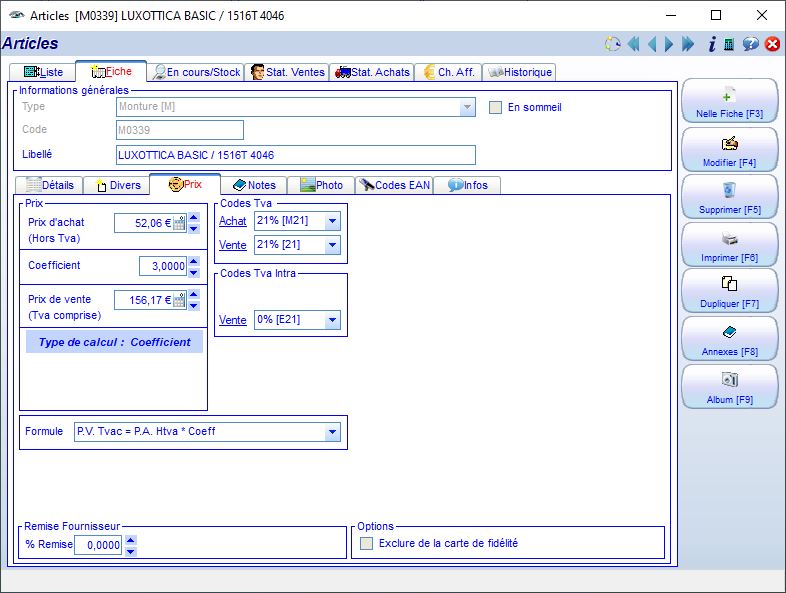Decrease % Remise with down arrow
The width and height of the screenshot is (786, 593).
click(131, 551)
